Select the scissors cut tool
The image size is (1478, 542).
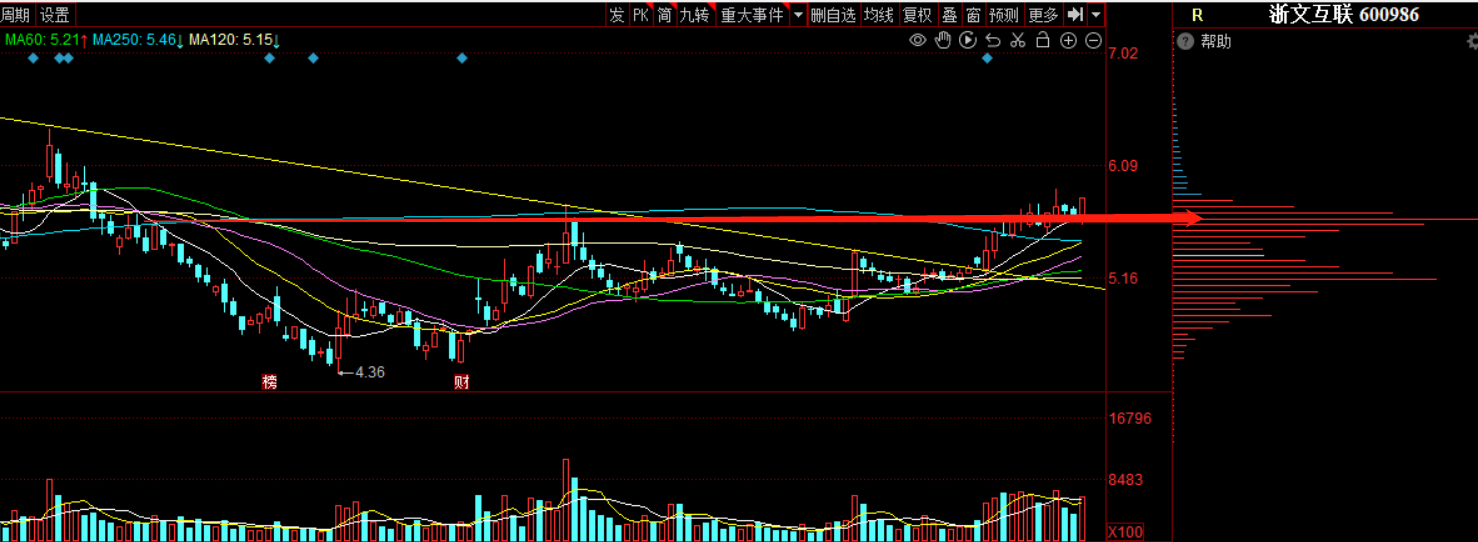pyautogui.click(x=1018, y=40)
